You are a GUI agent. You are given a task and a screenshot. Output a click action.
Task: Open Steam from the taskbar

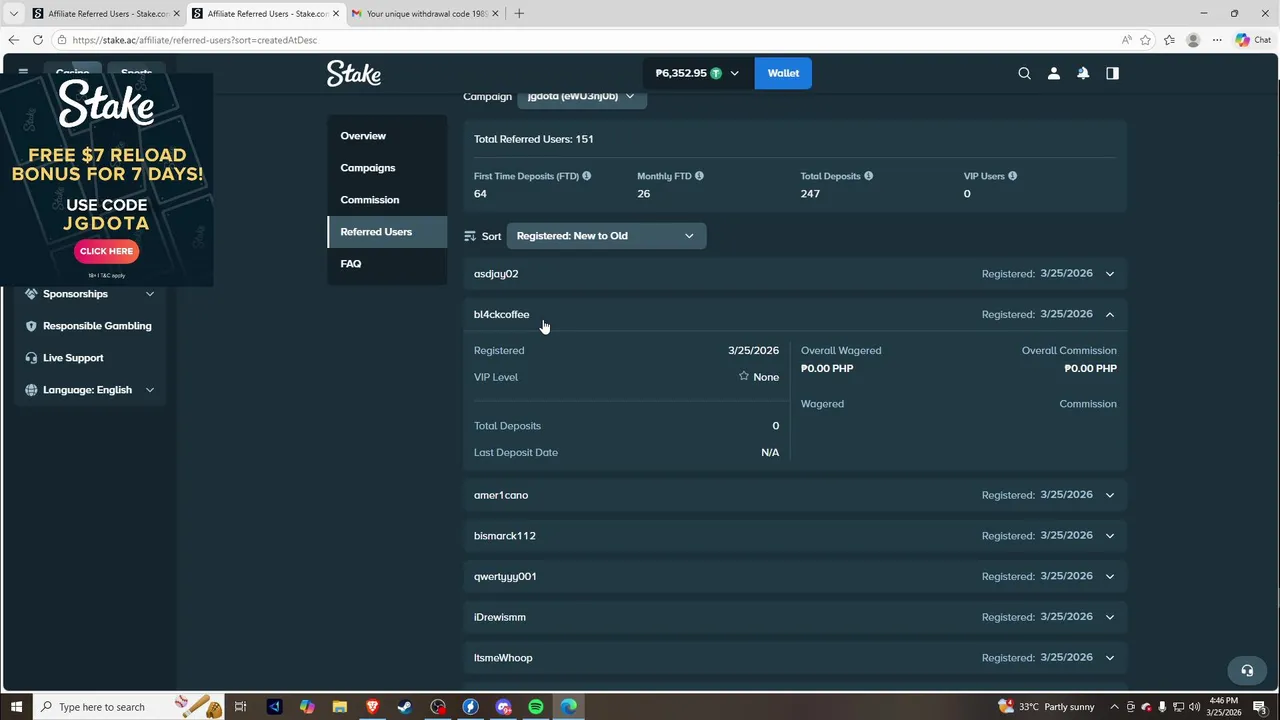(x=405, y=707)
